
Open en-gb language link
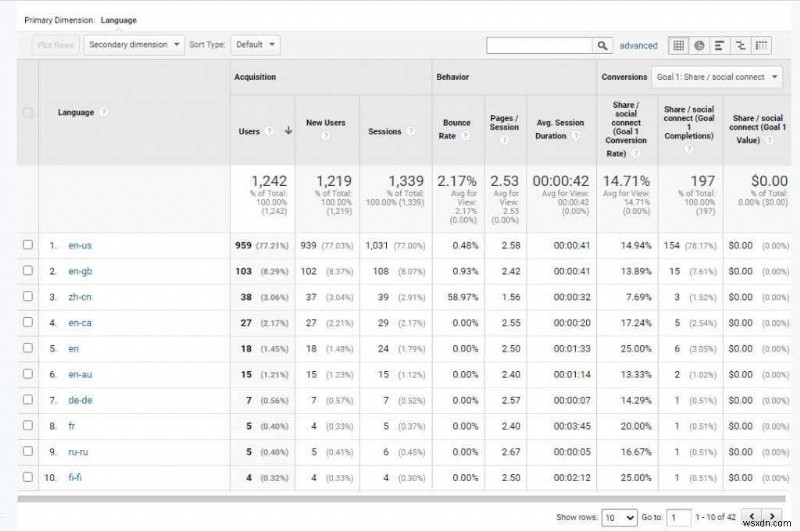80,271
